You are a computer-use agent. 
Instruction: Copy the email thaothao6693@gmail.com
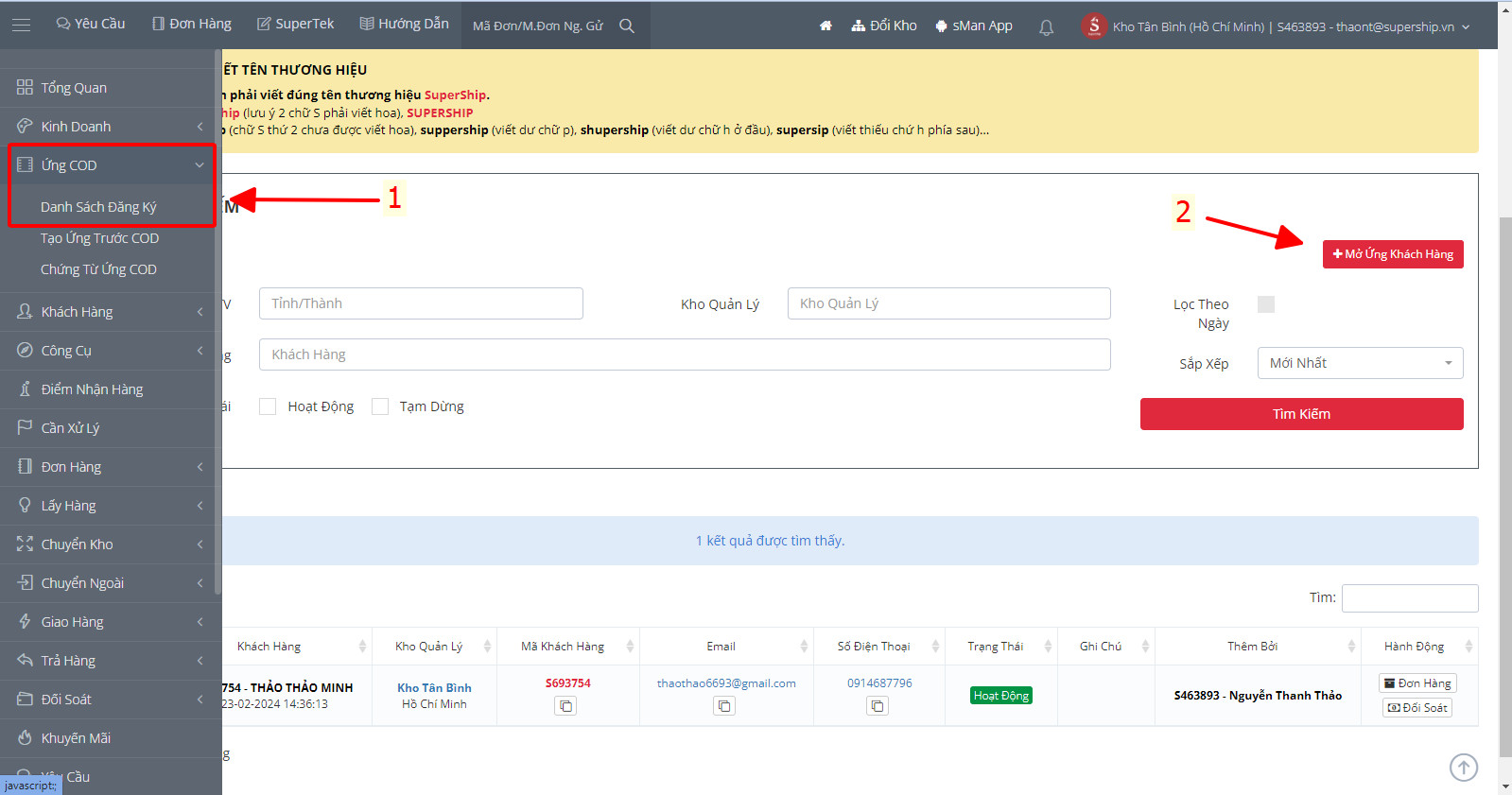724,705
